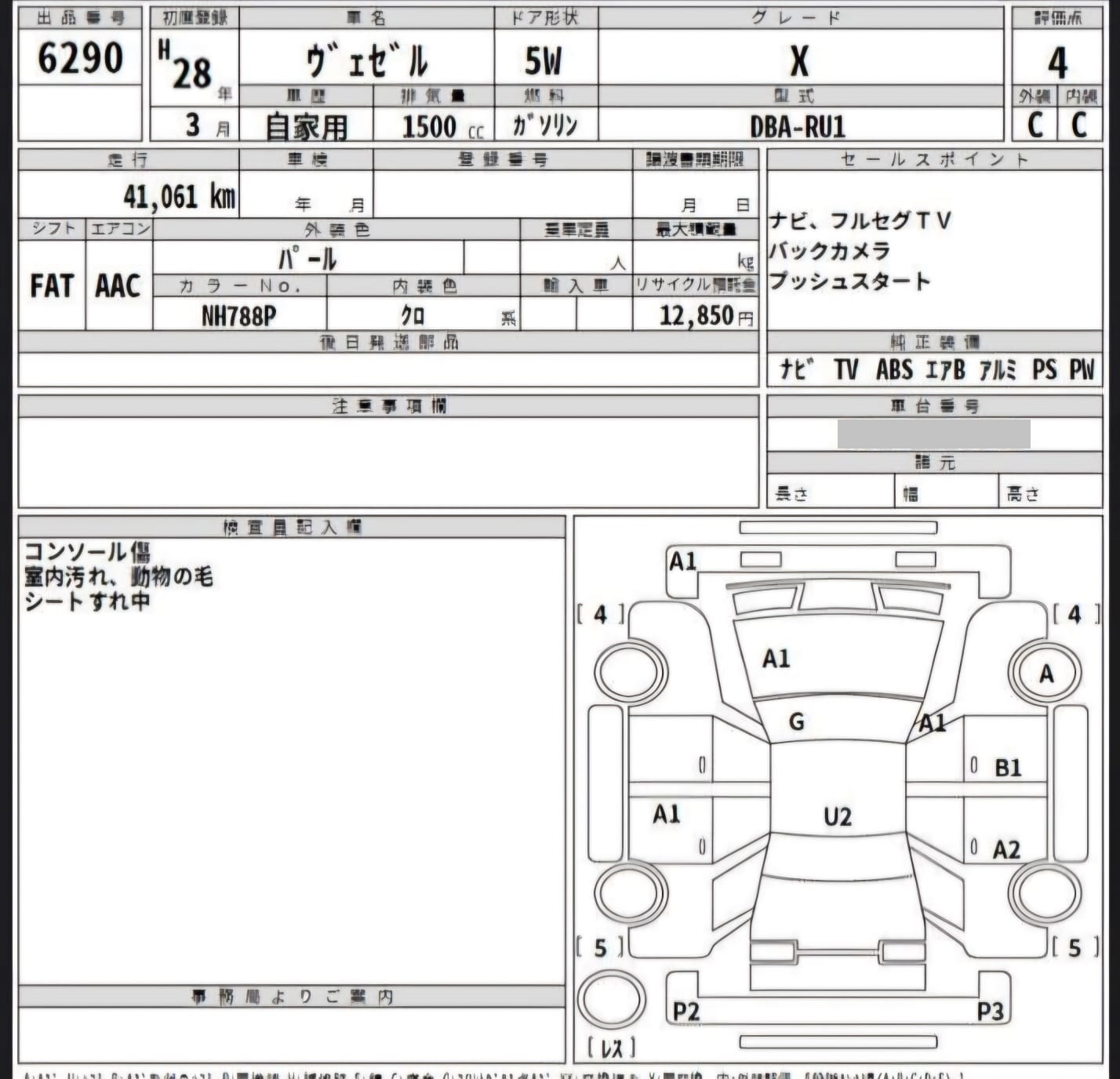Click B1 mark on right front door
This screenshot has height=1079, width=1120.
point(1008,768)
